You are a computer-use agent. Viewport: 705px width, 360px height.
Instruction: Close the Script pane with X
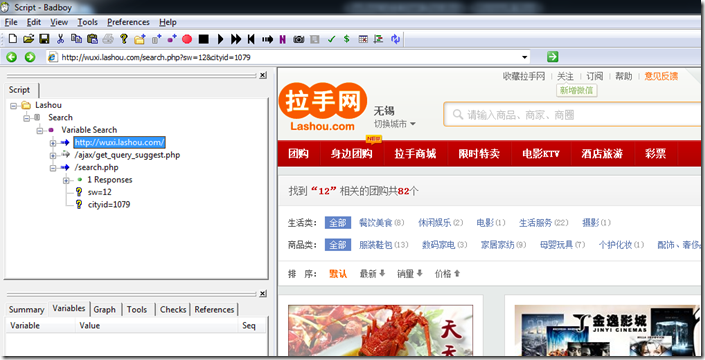[263, 76]
